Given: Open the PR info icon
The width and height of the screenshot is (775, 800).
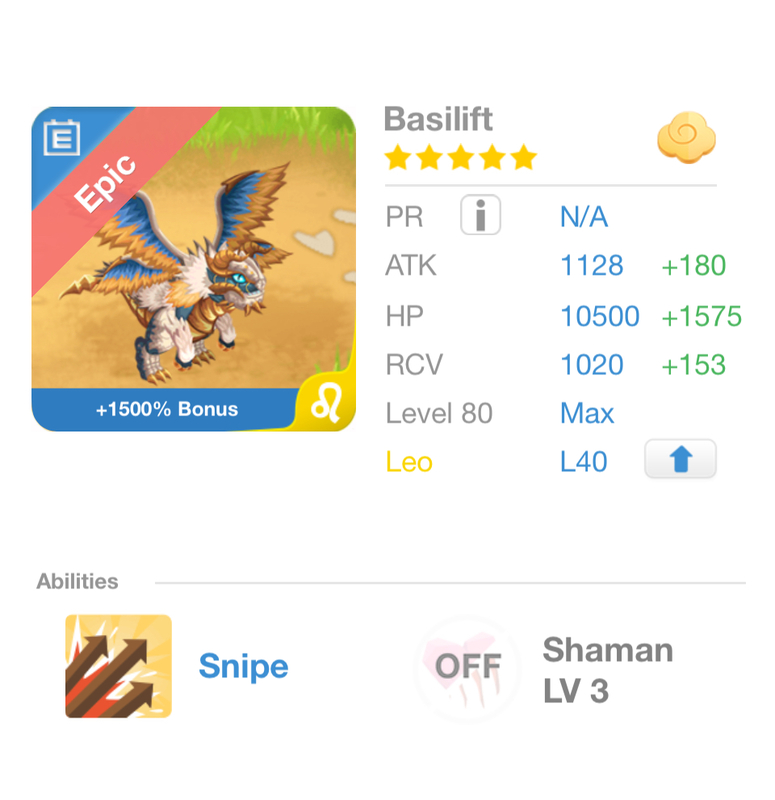Looking at the screenshot, I should 480,216.
